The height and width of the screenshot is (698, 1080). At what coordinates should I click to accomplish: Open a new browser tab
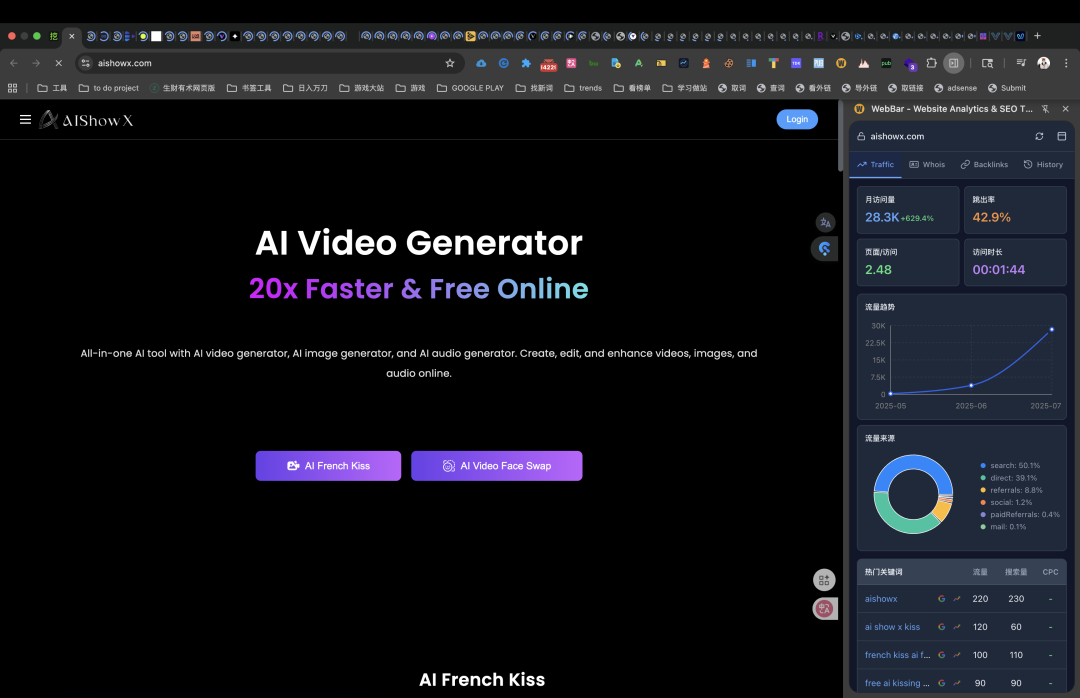[x=1037, y=36]
